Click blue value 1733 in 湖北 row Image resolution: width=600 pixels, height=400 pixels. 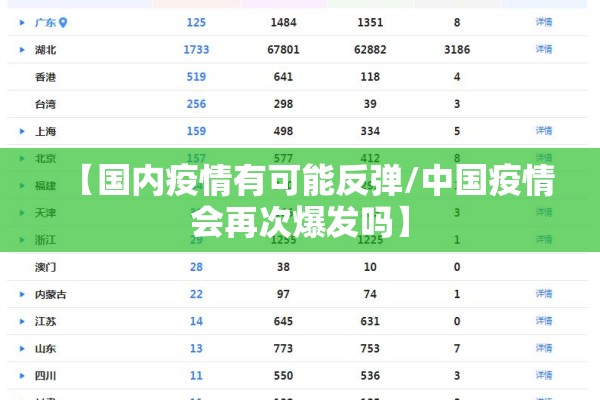[196, 49]
